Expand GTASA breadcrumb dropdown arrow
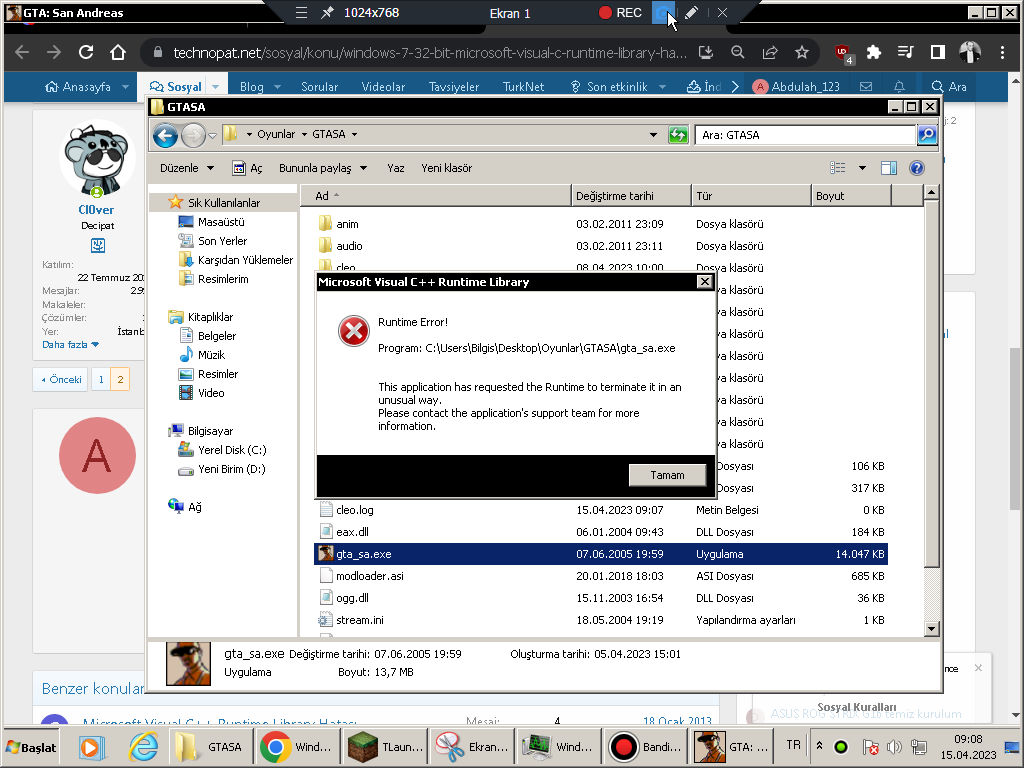The width and height of the screenshot is (1024, 768). tap(354, 135)
